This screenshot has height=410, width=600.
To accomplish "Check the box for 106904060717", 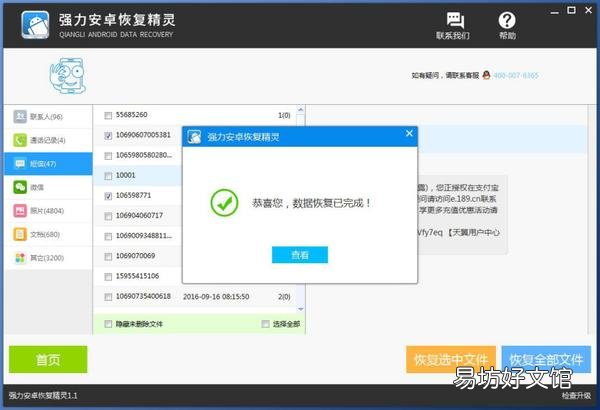I will [108, 216].
